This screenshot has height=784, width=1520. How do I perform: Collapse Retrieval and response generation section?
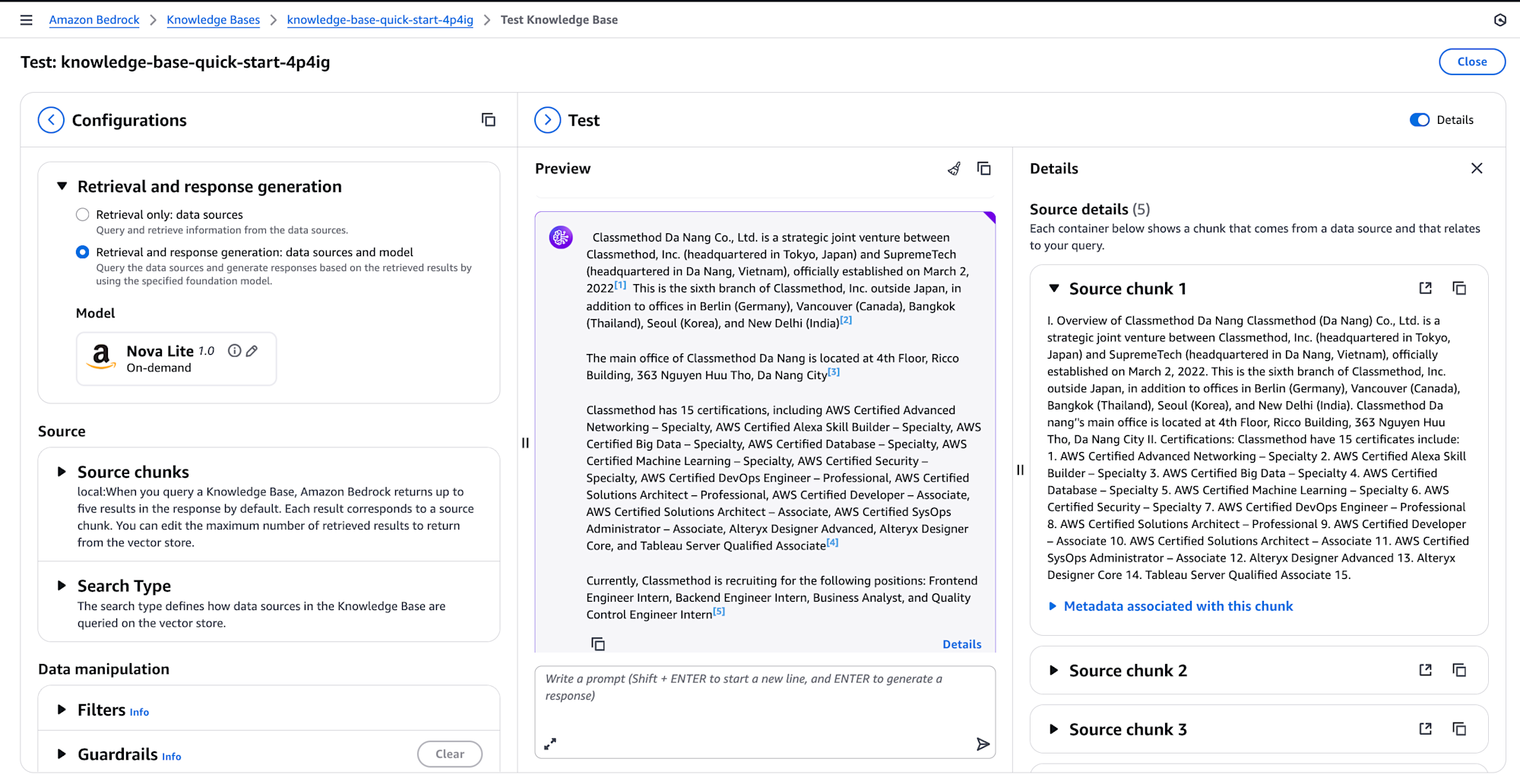click(62, 186)
